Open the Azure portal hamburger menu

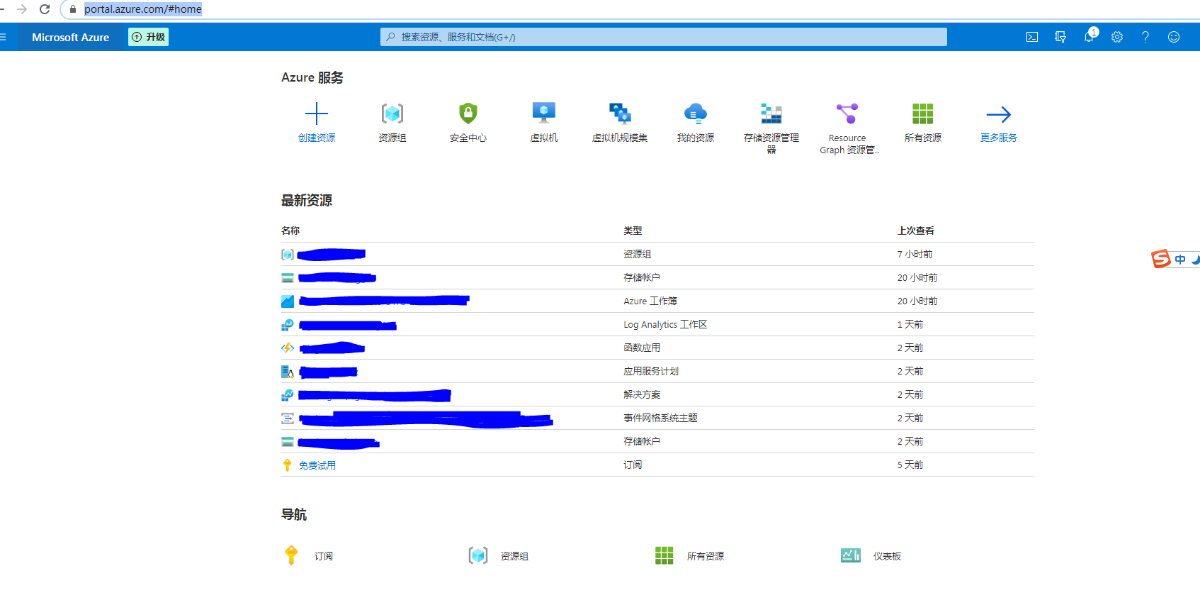click(x=3, y=37)
